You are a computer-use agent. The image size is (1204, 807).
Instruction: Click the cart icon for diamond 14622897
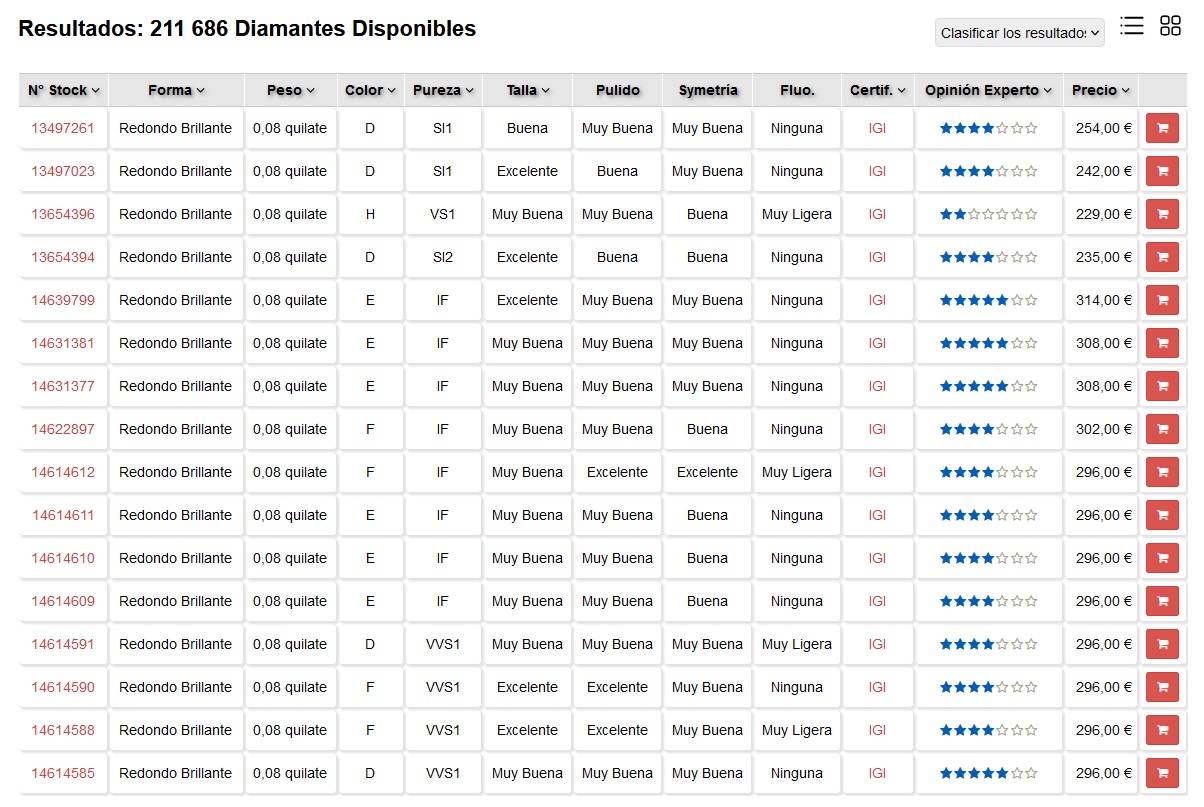point(1162,428)
